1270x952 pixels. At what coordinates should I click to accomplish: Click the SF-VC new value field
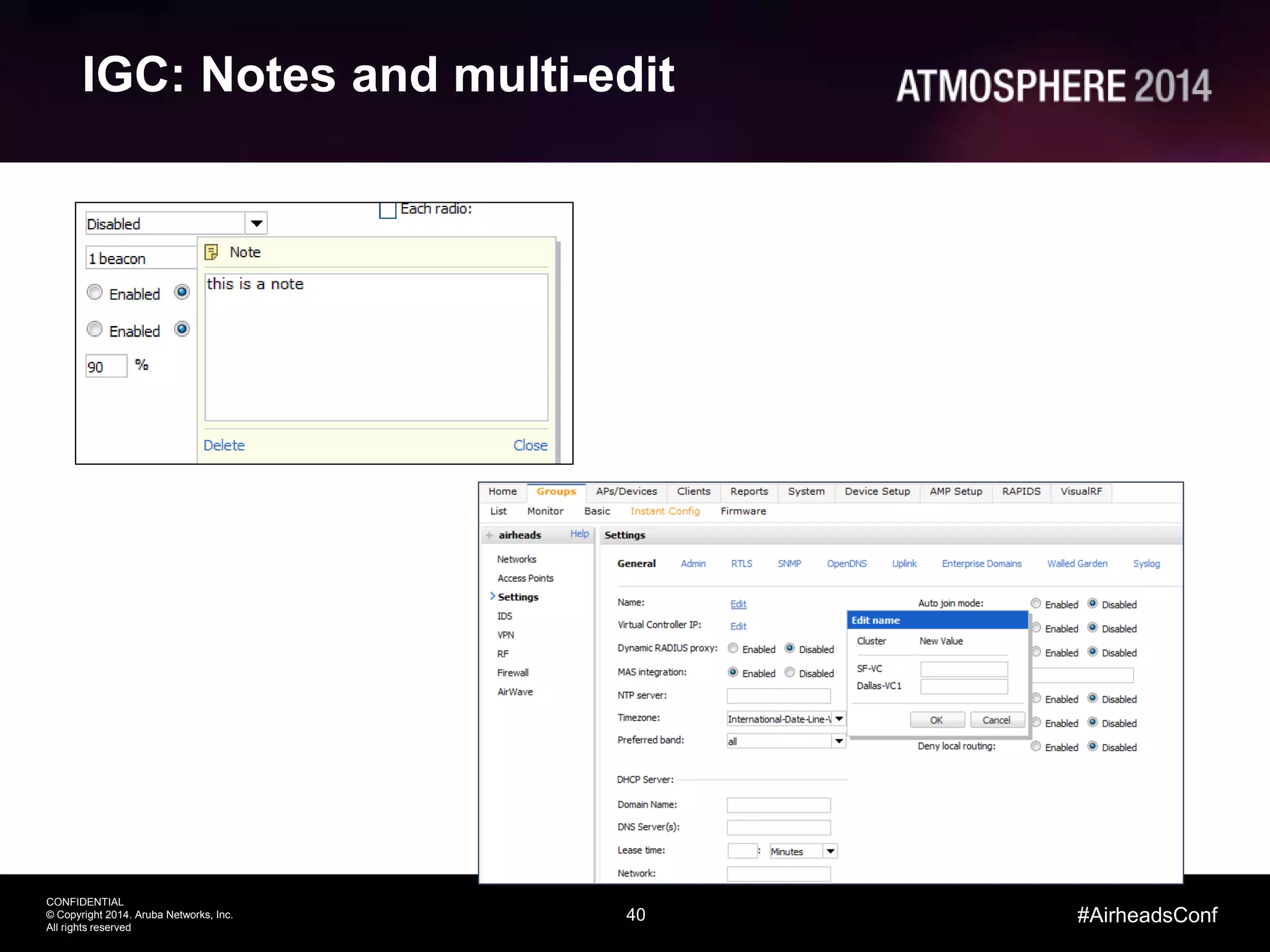(x=964, y=669)
